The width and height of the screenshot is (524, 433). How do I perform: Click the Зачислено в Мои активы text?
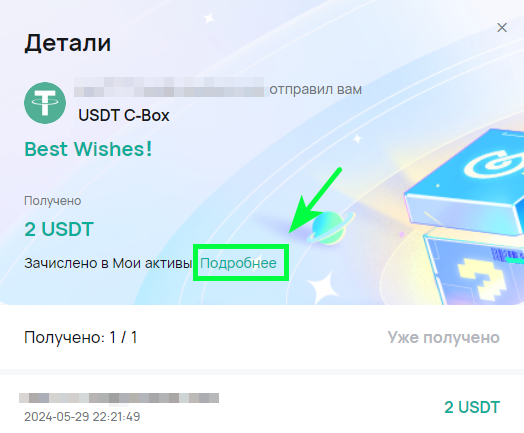click(108, 263)
